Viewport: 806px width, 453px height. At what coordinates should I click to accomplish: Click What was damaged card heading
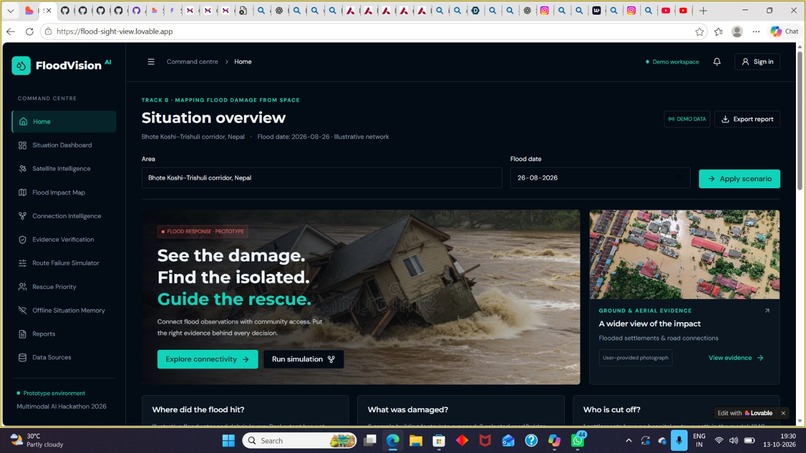coord(408,410)
